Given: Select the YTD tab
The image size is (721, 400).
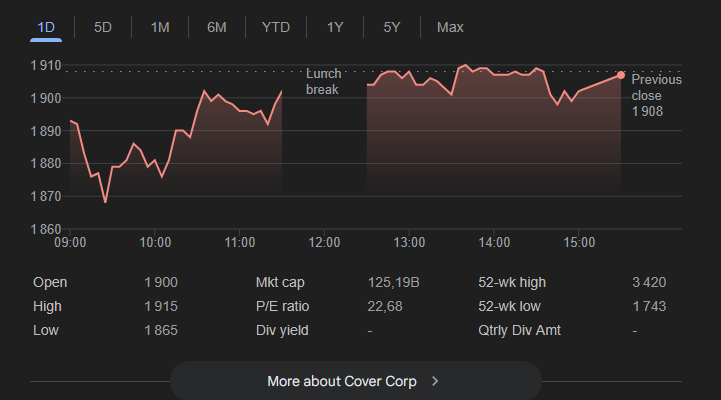Looking at the screenshot, I should [276, 28].
